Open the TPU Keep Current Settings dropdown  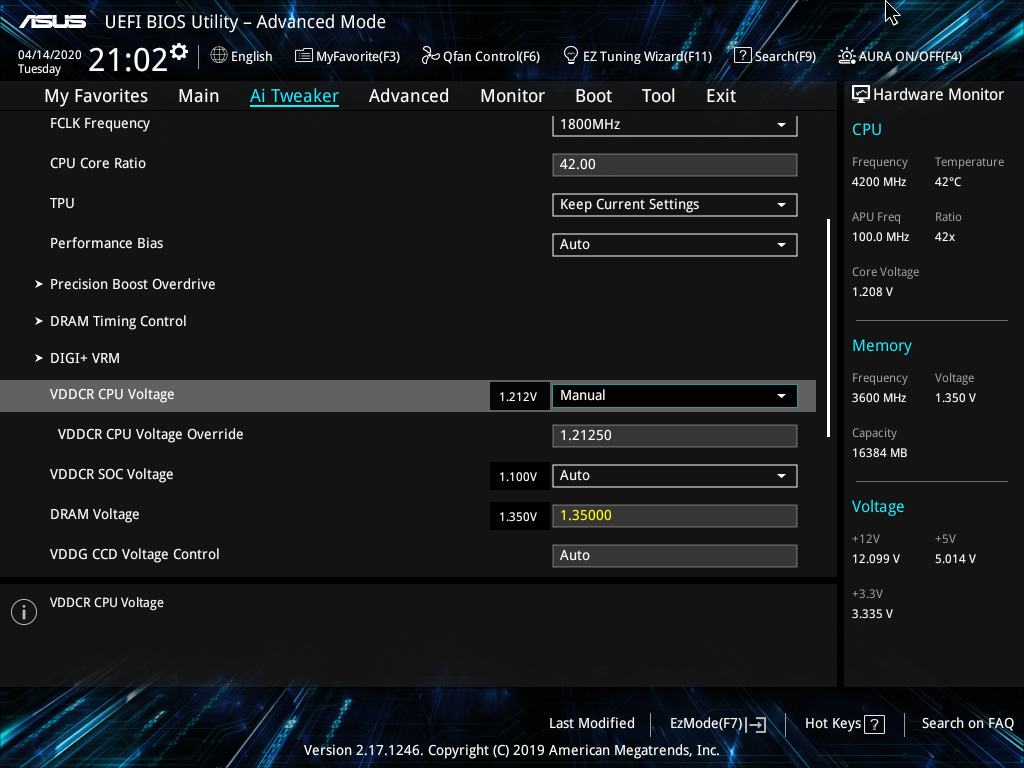675,204
